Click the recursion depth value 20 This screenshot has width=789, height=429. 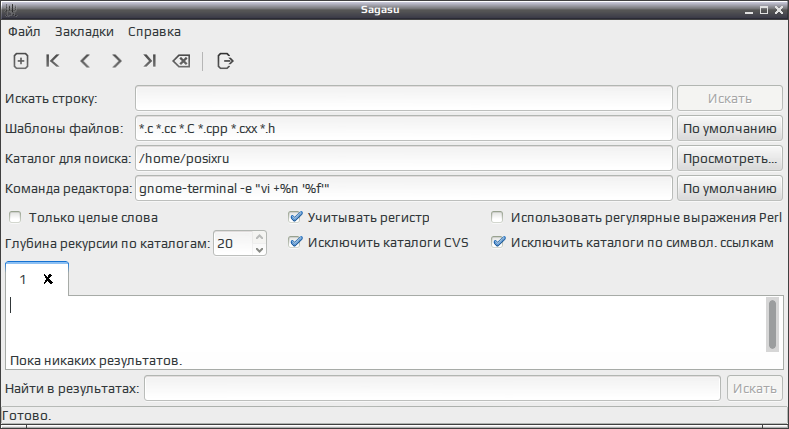click(x=232, y=243)
